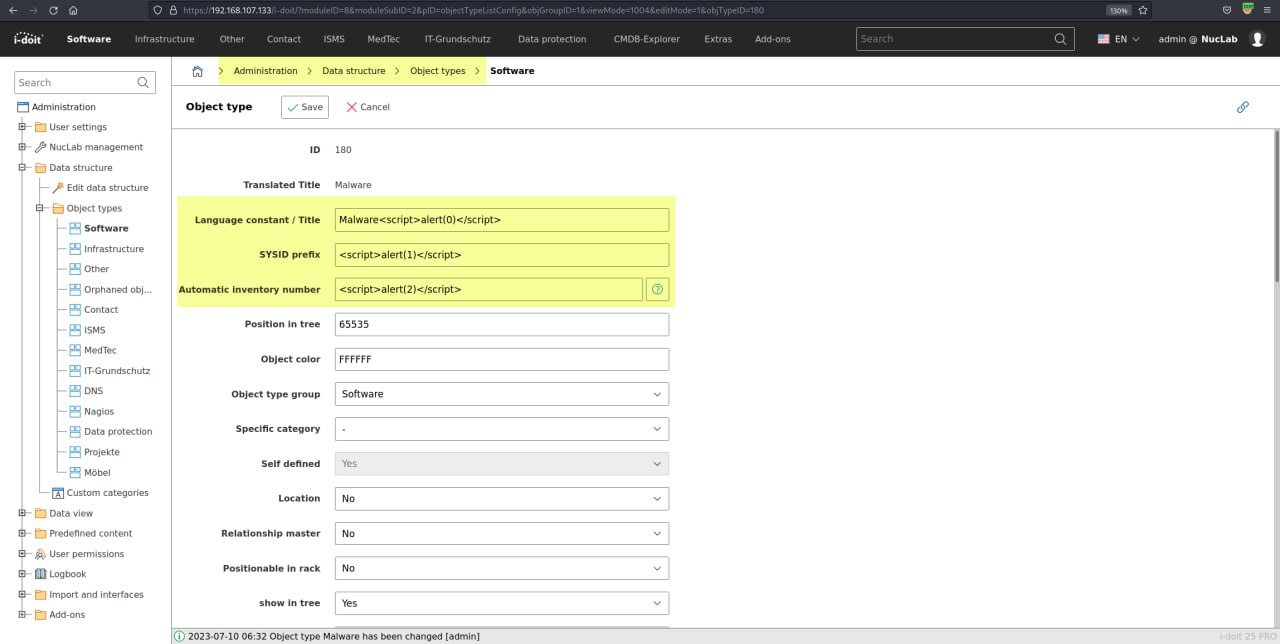Open the EN language selector
Viewport: 1280px width, 644px height.
click(1120, 39)
